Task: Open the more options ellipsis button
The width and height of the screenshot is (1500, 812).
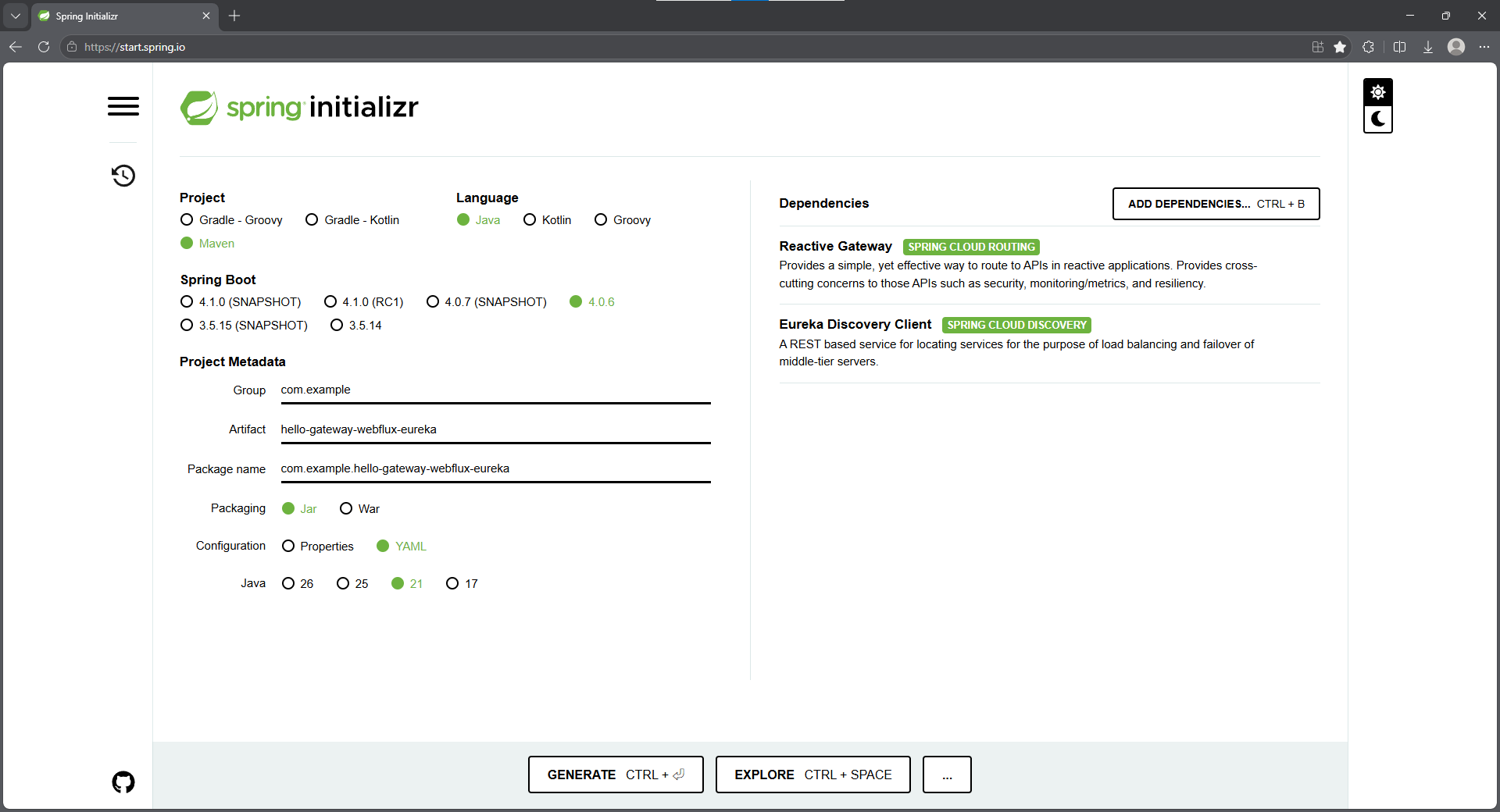Action: [x=947, y=775]
